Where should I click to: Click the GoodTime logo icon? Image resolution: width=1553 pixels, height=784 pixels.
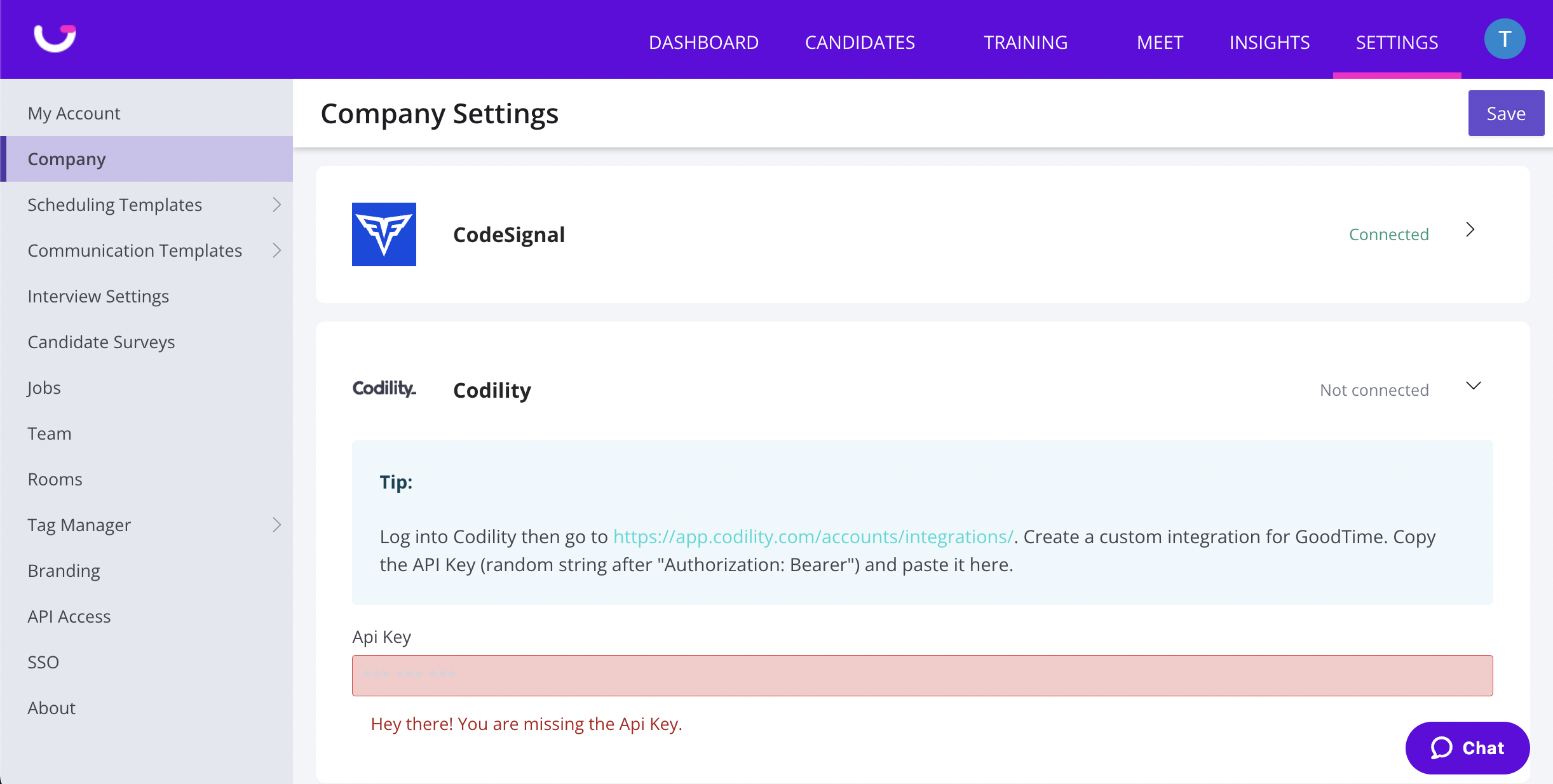click(55, 38)
